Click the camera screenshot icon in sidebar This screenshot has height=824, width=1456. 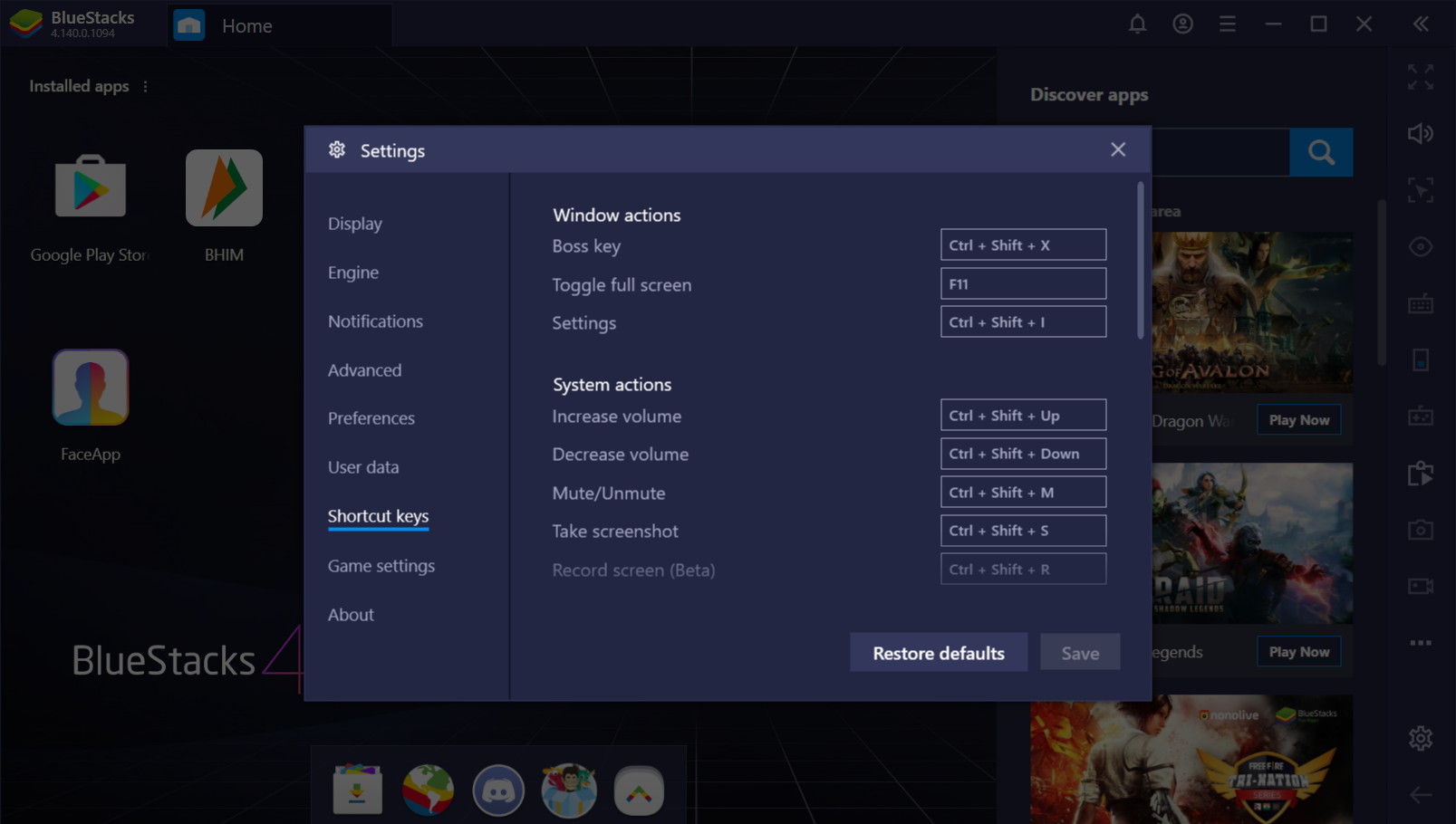tap(1421, 530)
